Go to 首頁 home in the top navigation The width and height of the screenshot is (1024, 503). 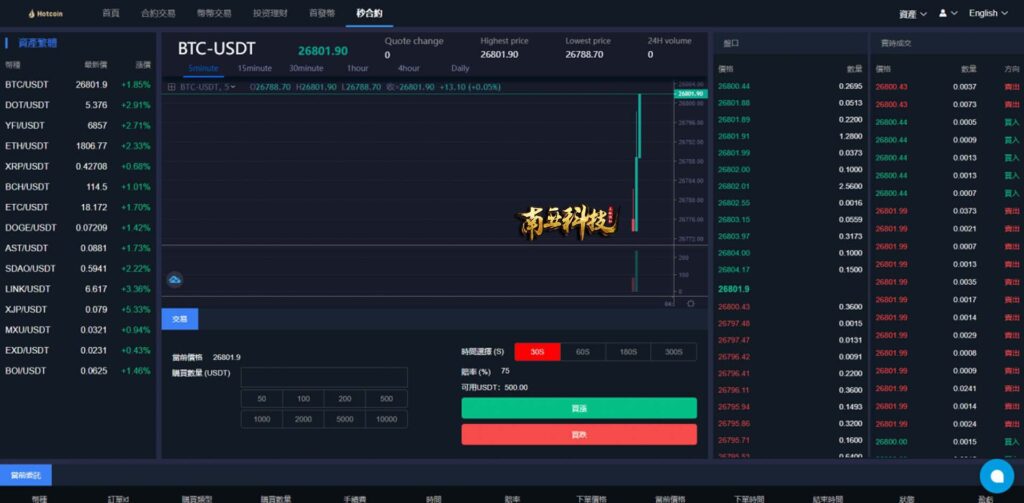coord(111,13)
